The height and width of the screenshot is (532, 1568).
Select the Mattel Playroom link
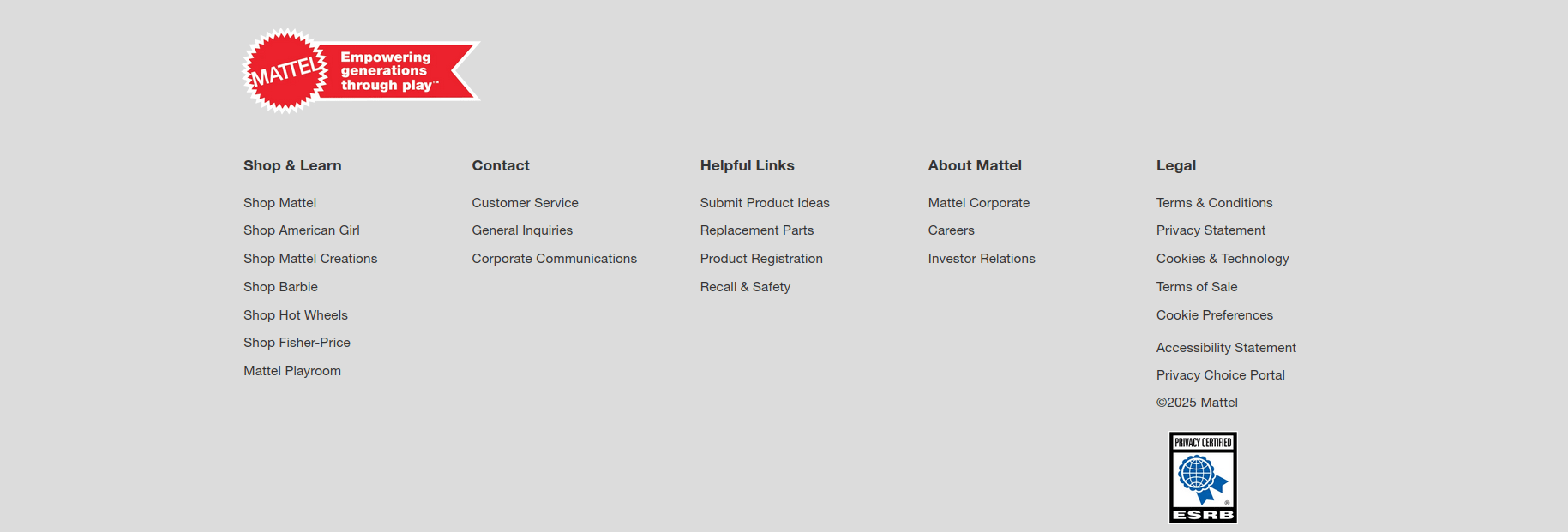pos(291,371)
